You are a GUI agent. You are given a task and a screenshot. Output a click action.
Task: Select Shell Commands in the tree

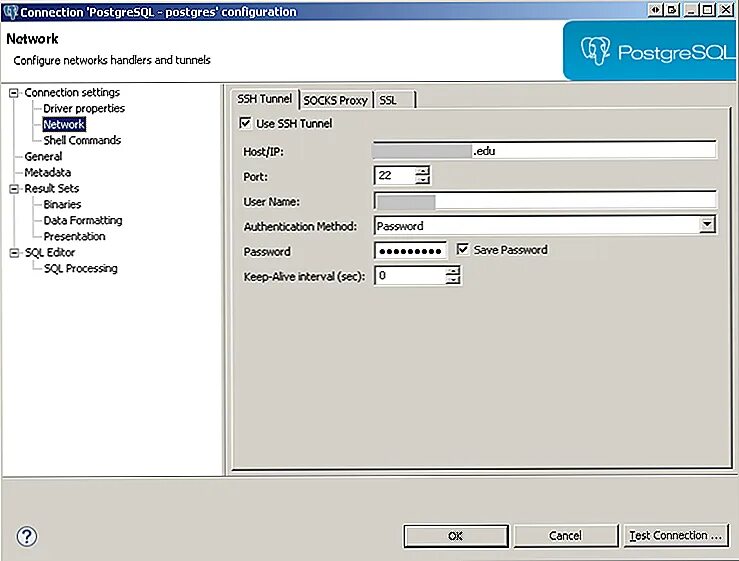[82, 140]
